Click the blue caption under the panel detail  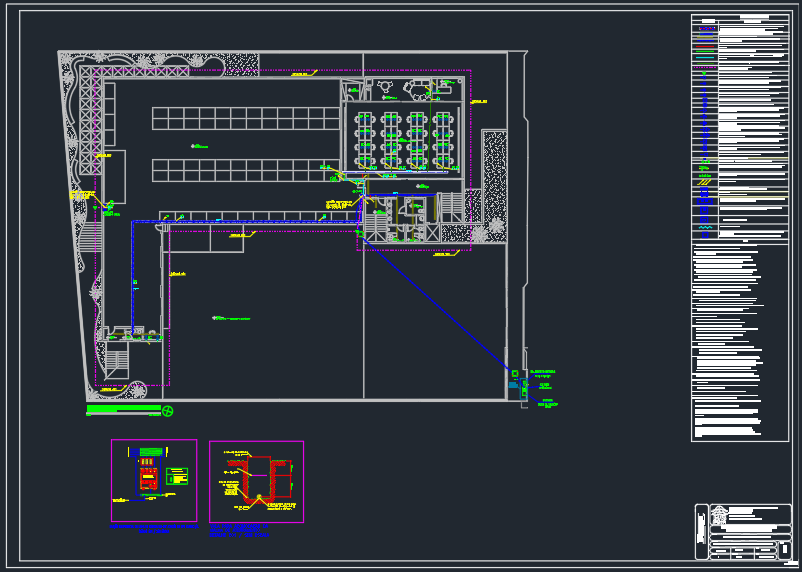click(153, 528)
